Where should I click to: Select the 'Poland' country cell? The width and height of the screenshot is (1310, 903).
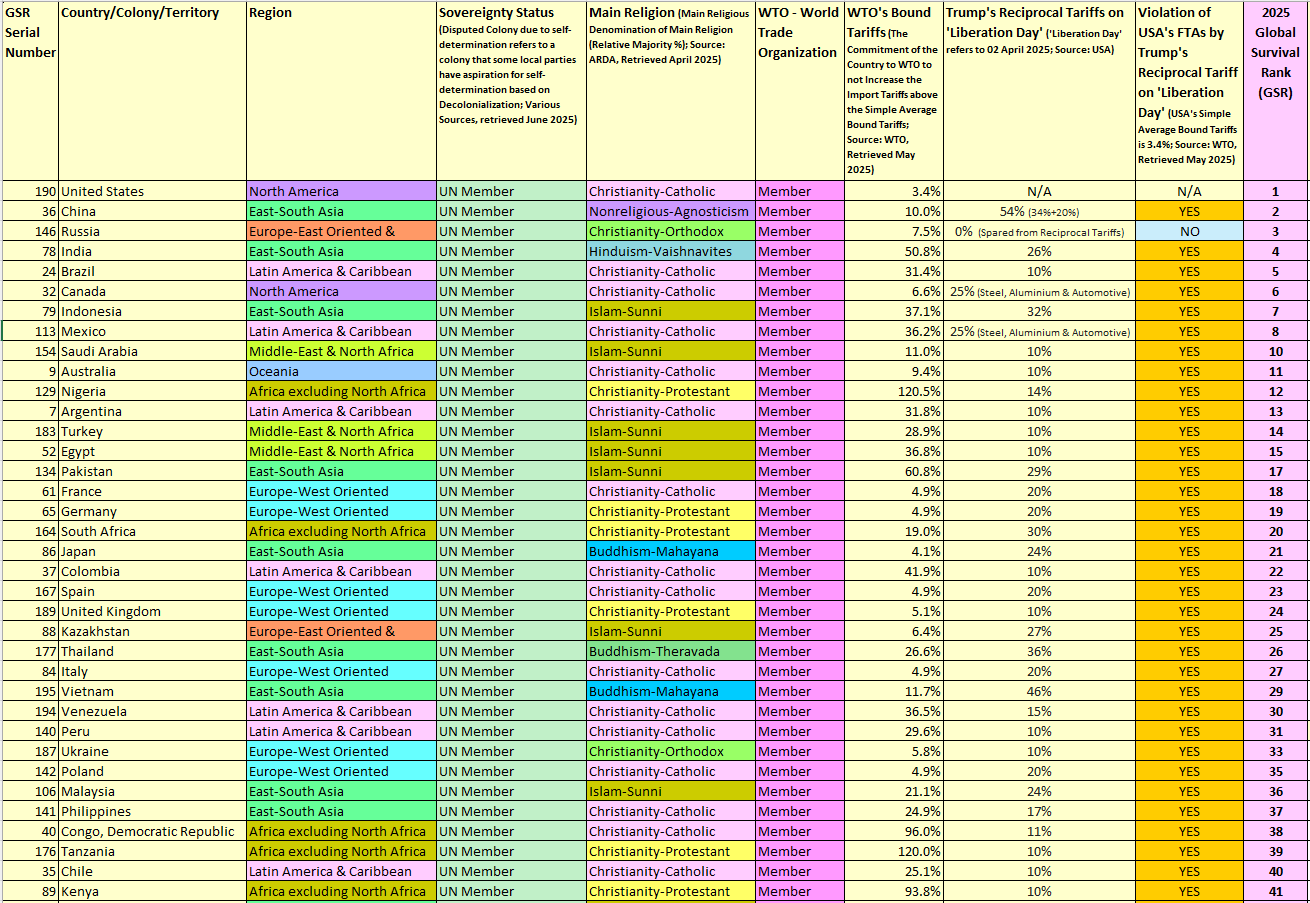(152, 771)
